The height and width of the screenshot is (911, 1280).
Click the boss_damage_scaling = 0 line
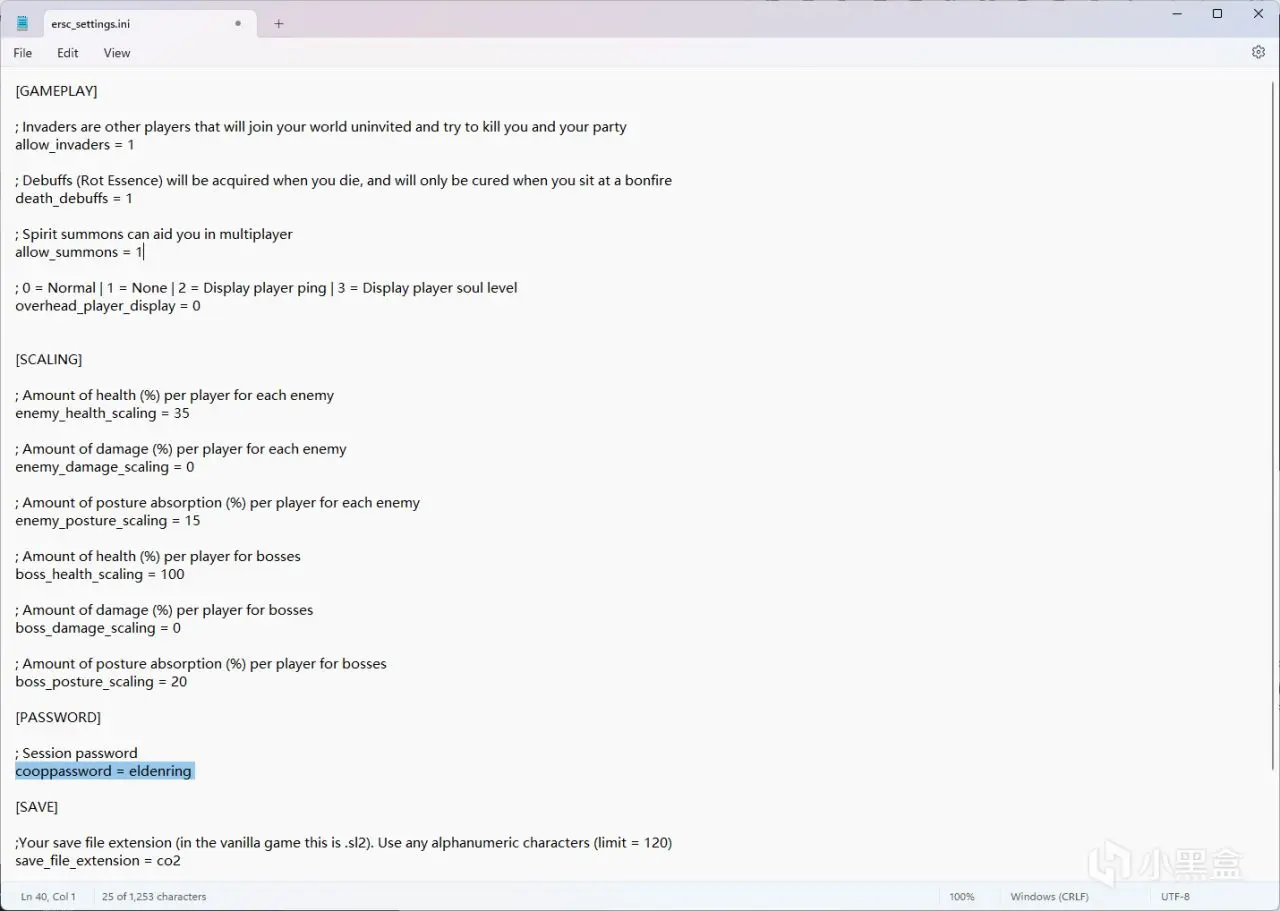point(98,628)
